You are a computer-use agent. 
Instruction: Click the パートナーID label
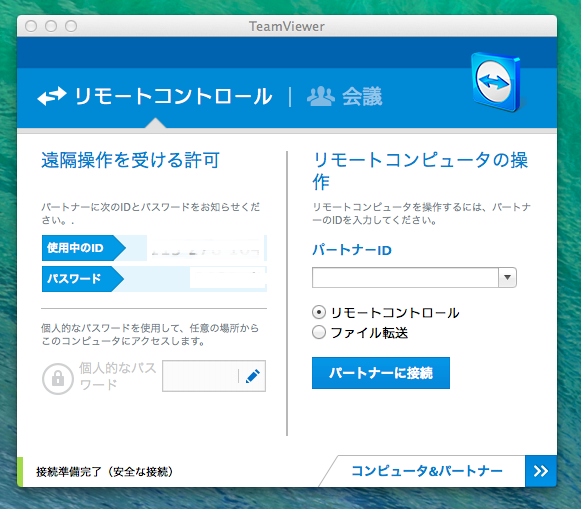point(352,250)
